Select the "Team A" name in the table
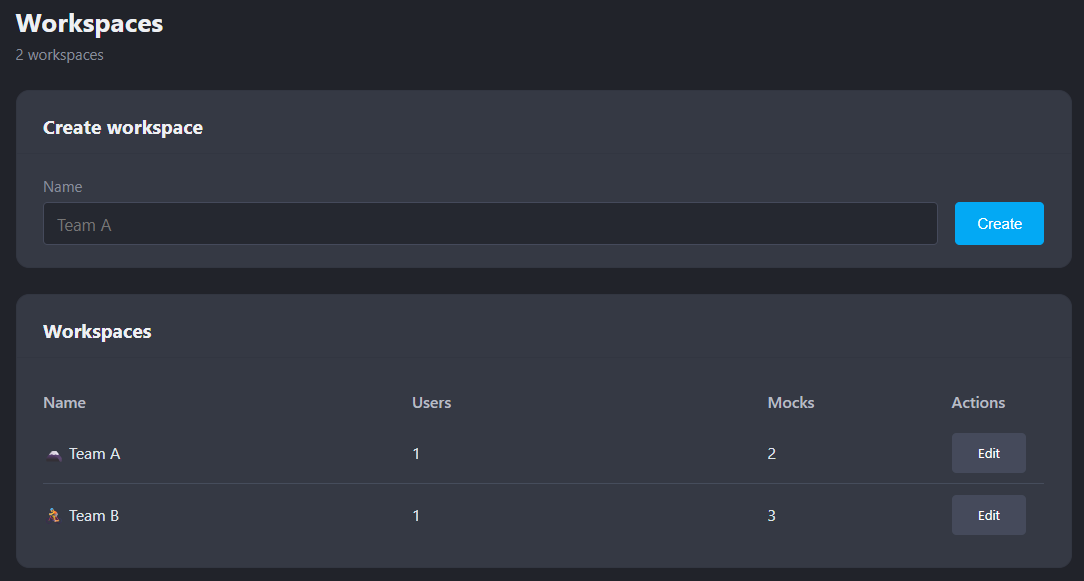 [x=95, y=454]
